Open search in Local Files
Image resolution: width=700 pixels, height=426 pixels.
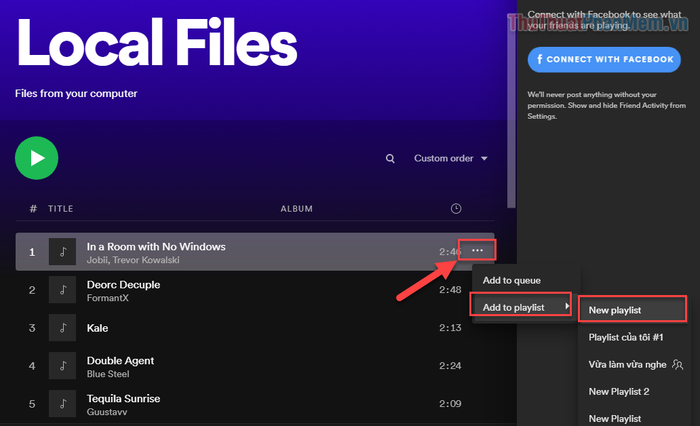pos(390,159)
